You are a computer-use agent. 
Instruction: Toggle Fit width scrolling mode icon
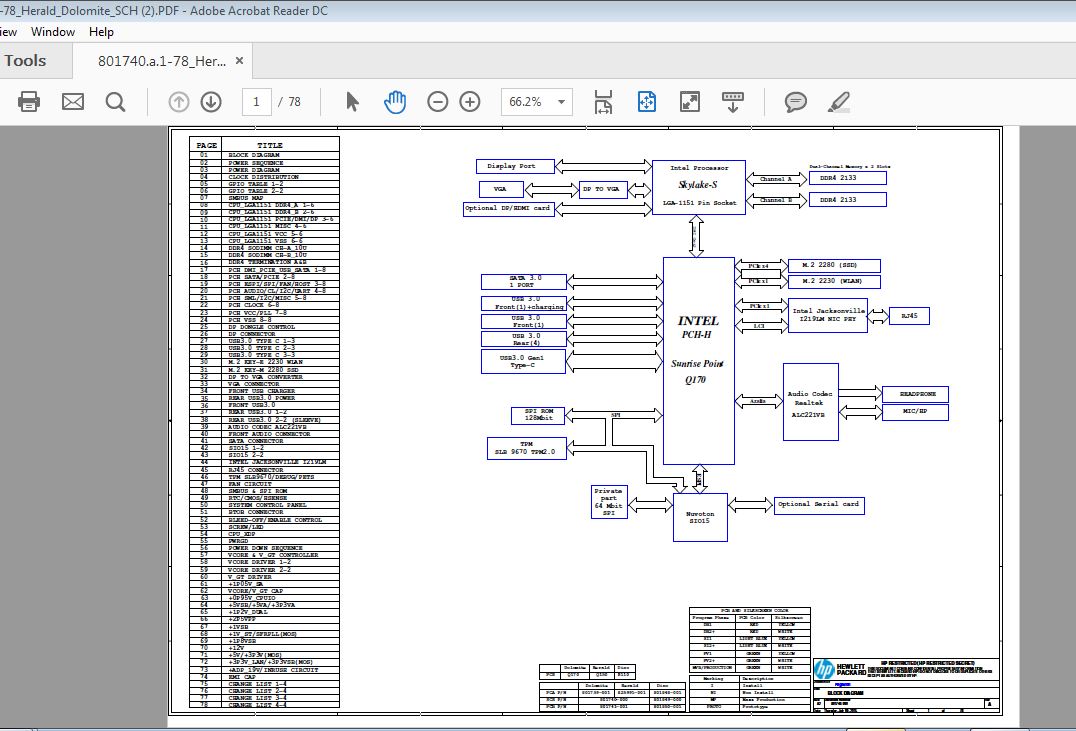tap(603, 102)
